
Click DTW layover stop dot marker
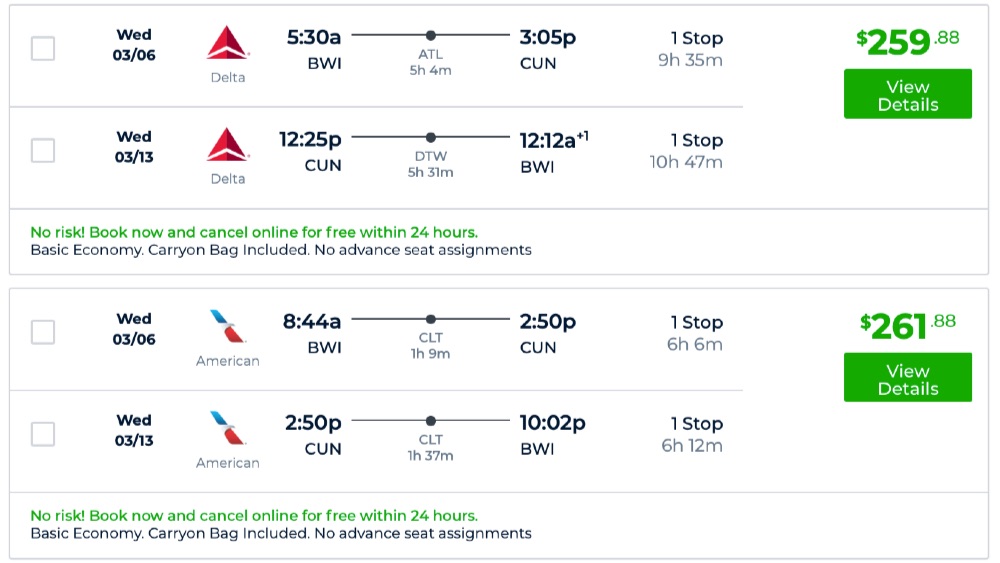click(431, 137)
